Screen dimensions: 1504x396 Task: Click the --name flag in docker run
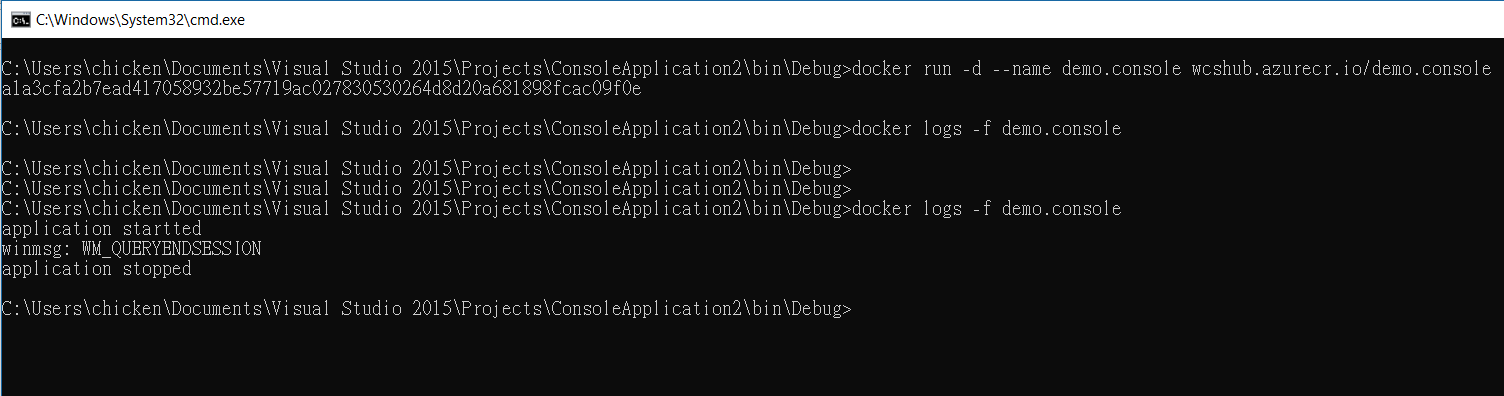click(x=1021, y=69)
